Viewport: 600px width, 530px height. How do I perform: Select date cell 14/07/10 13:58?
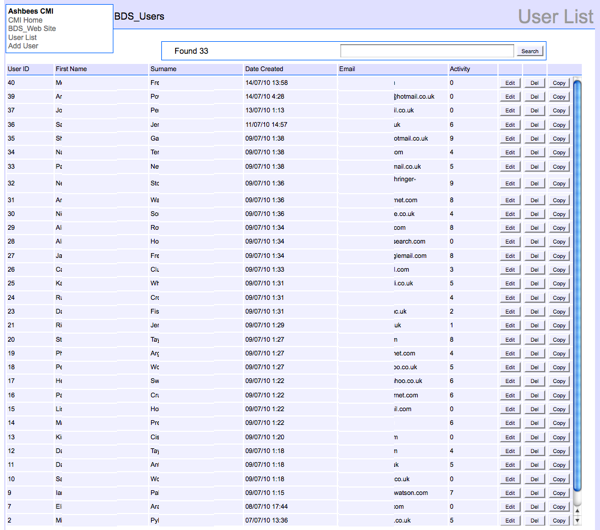[x=267, y=83]
